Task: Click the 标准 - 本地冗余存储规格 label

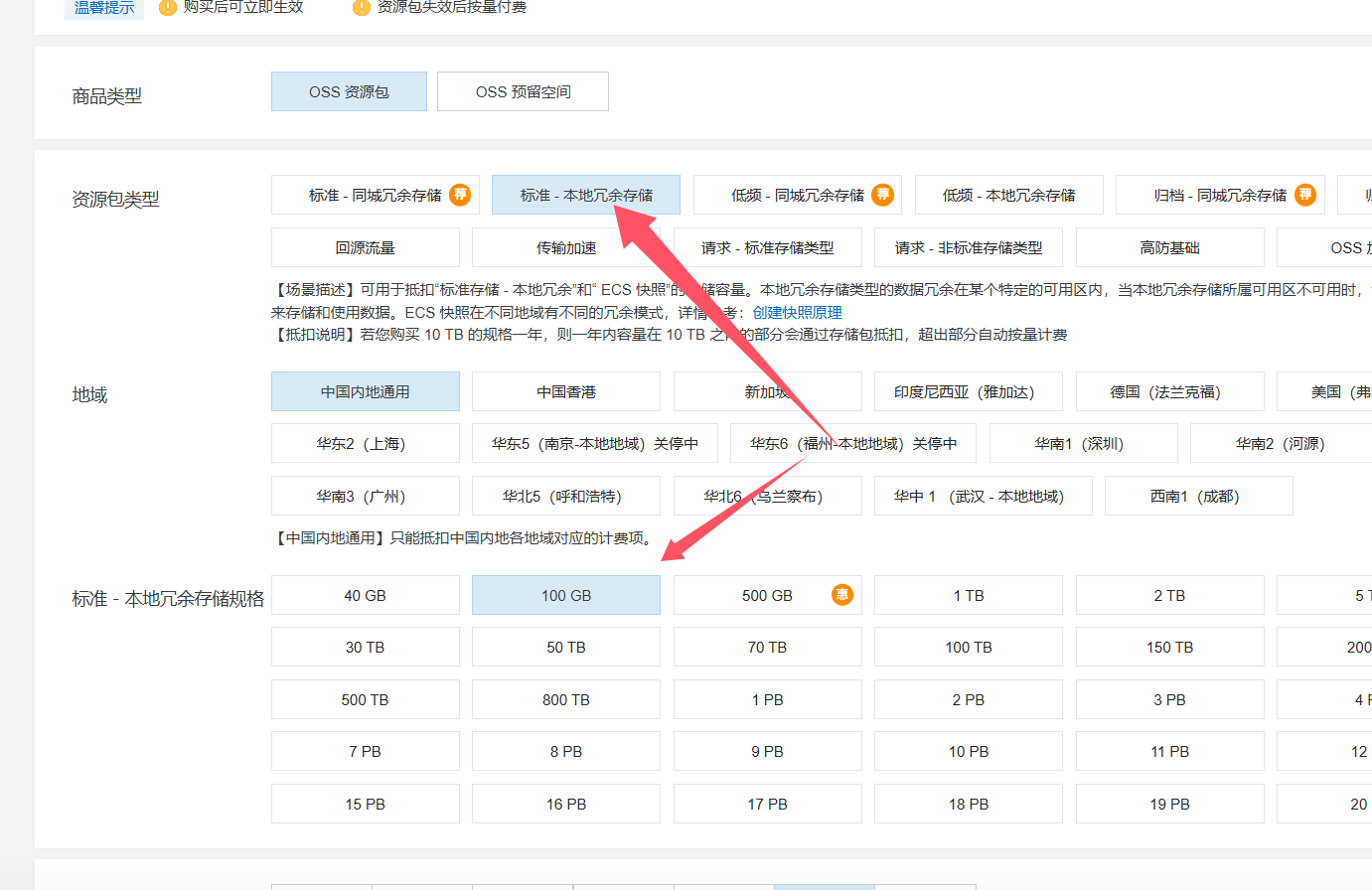Action: [168, 599]
